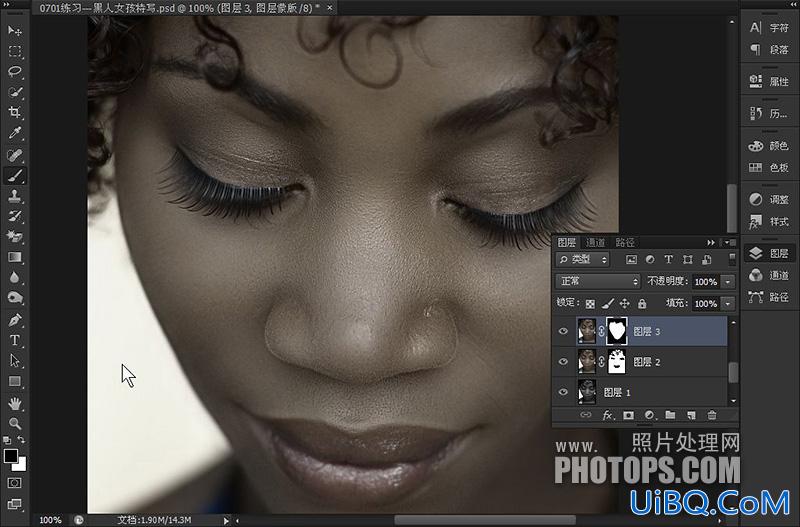Viewport: 800px width, 527px height.
Task: Open the 字符 character panel
Action: [x=769, y=28]
